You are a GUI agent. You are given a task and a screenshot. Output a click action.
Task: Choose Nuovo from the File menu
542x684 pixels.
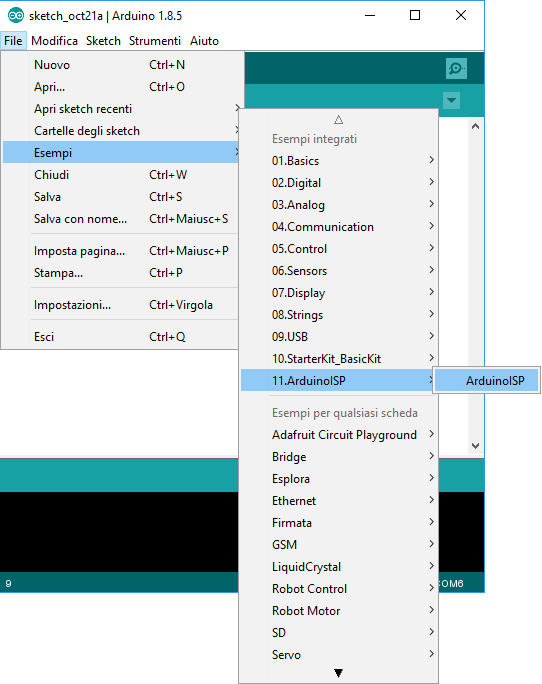tap(121, 65)
